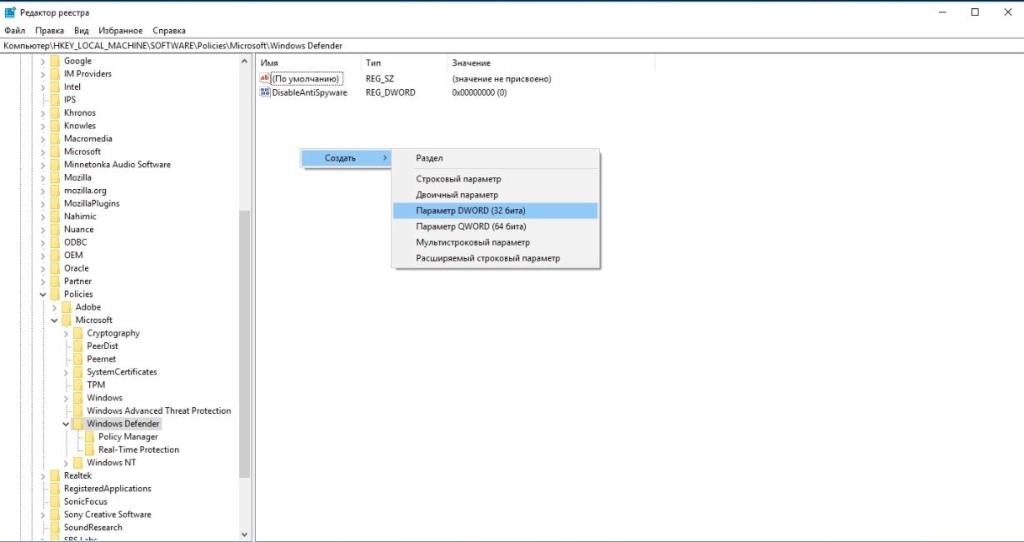Image resolution: width=1024 pixels, height=542 pixels.
Task: Click the Создать context menu item
Action: pyautogui.click(x=345, y=158)
